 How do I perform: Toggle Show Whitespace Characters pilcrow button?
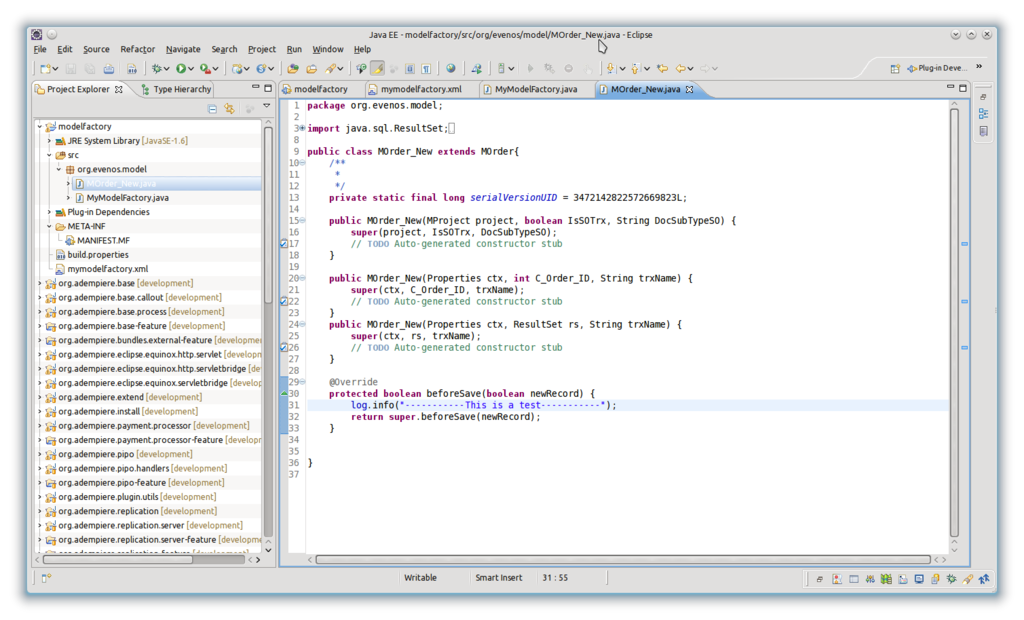(x=426, y=69)
